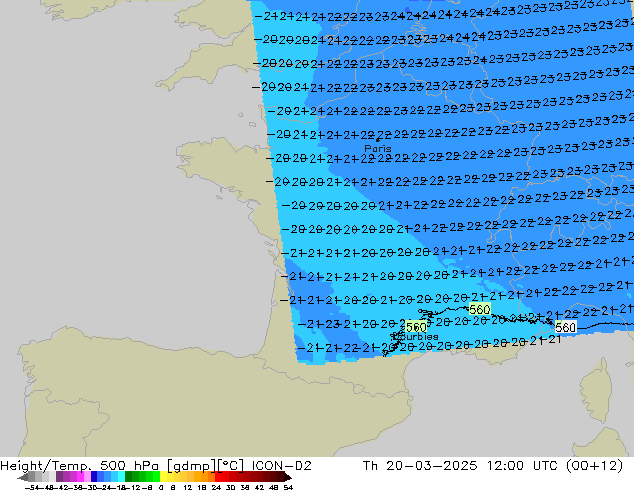The height and width of the screenshot is (490, 634).
Task: Click the 54 value under the color legend
Action: pyautogui.click(x=288, y=488)
